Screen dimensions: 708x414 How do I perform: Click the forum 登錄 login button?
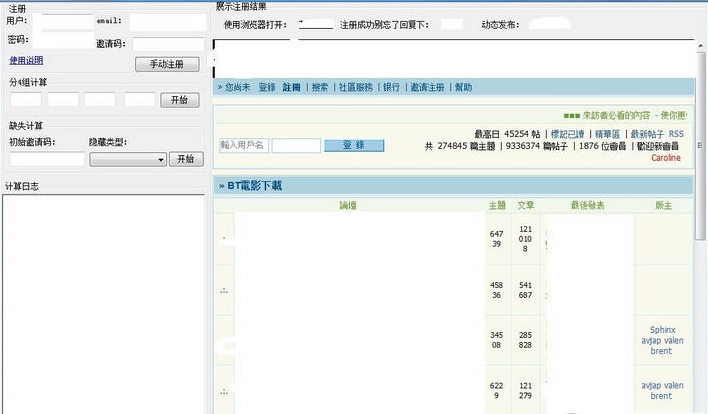pos(353,145)
